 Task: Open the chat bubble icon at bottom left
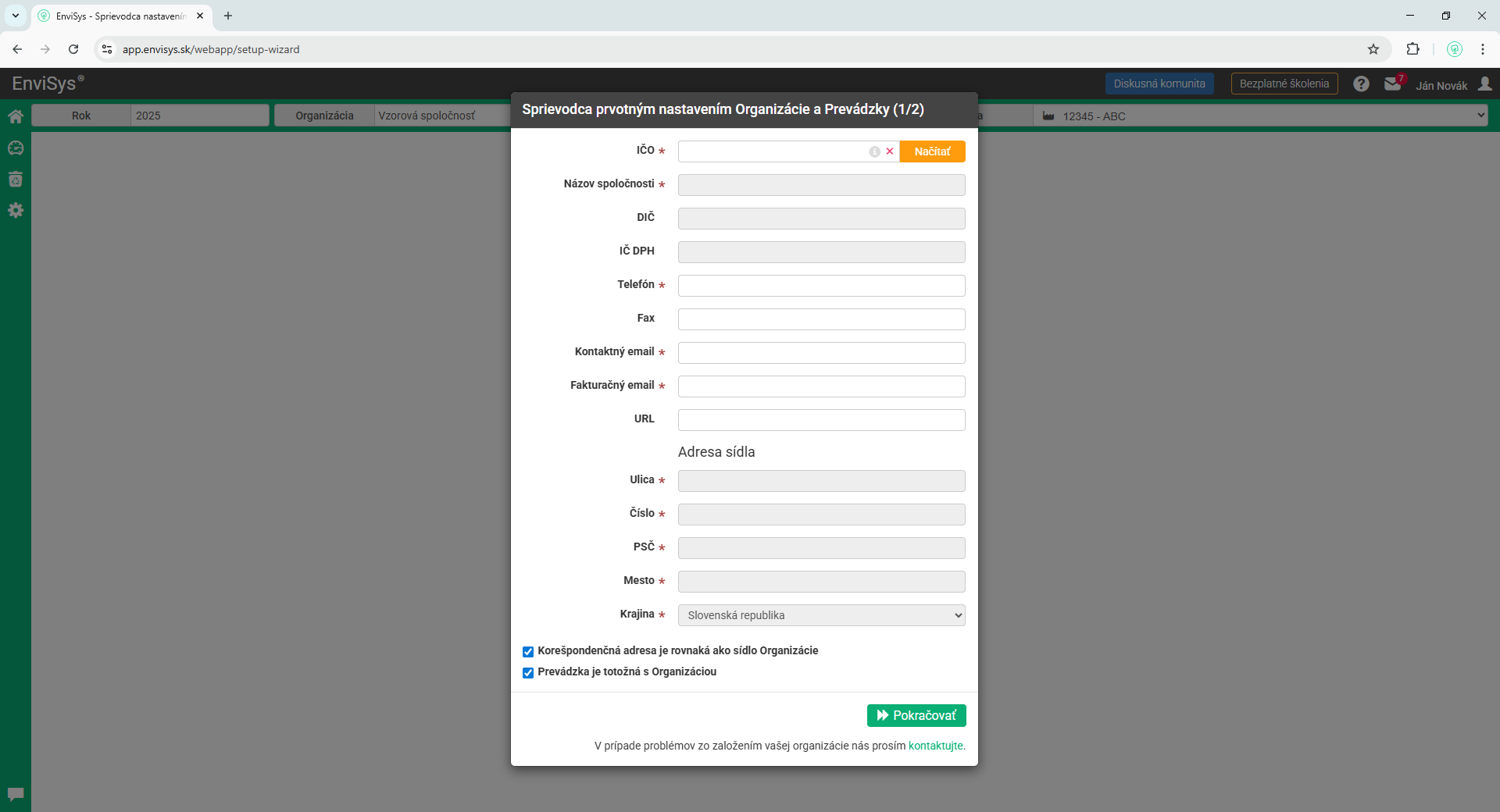[x=16, y=794]
